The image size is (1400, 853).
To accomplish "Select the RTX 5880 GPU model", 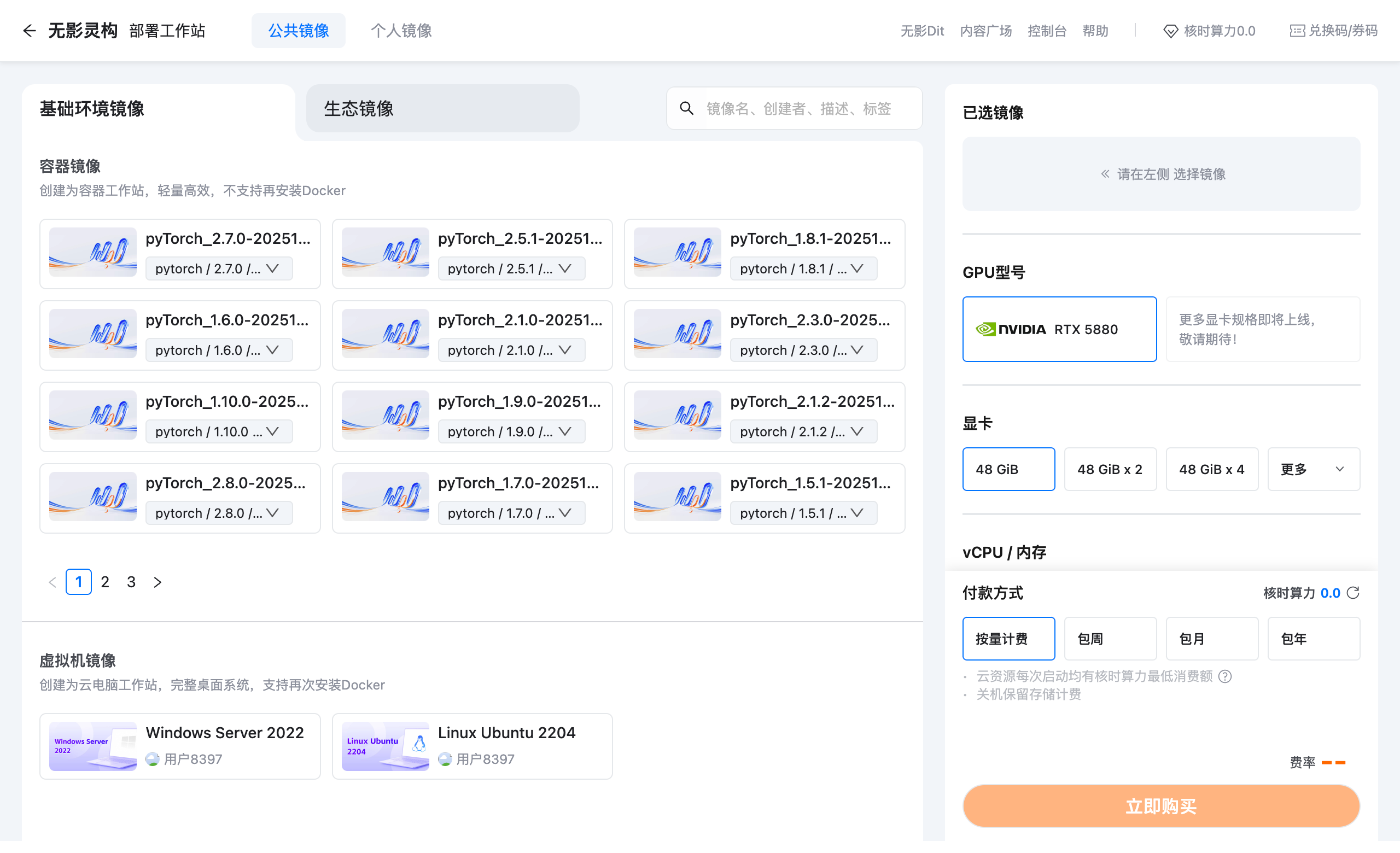I will click(1059, 329).
